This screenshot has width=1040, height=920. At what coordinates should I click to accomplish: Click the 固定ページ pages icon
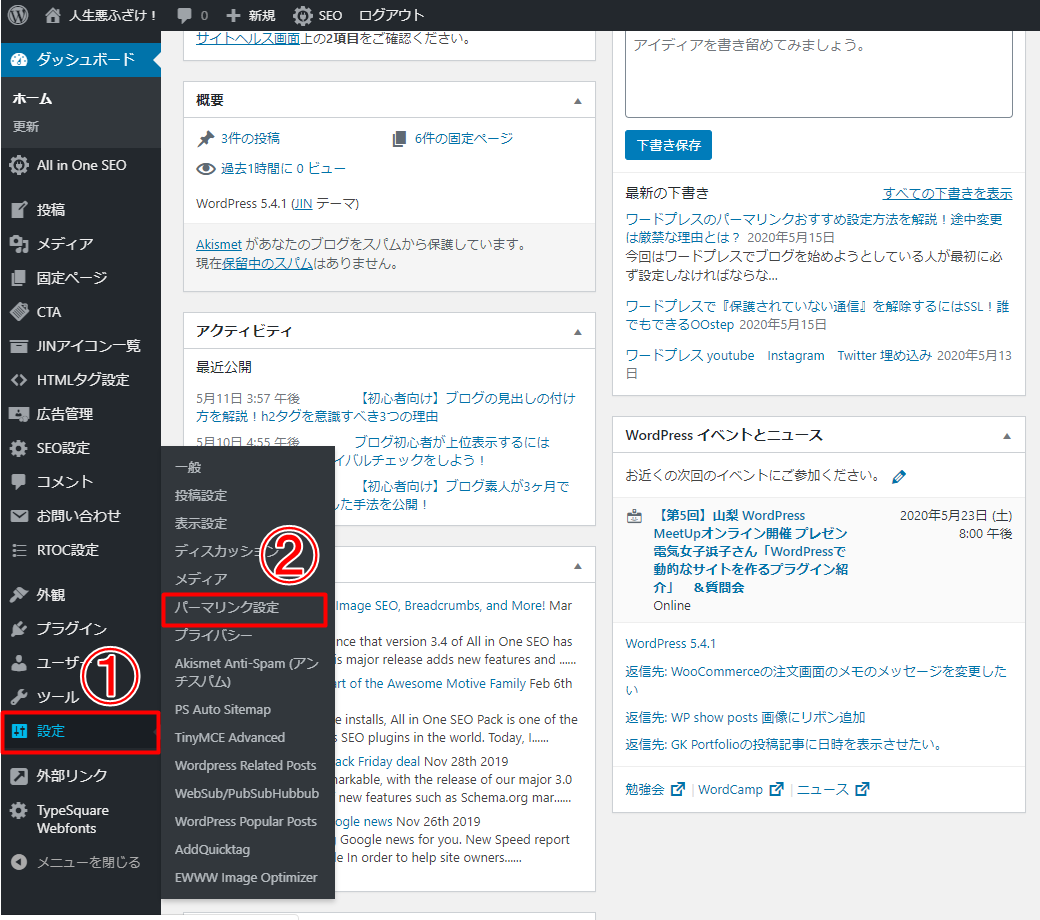click(x=19, y=278)
